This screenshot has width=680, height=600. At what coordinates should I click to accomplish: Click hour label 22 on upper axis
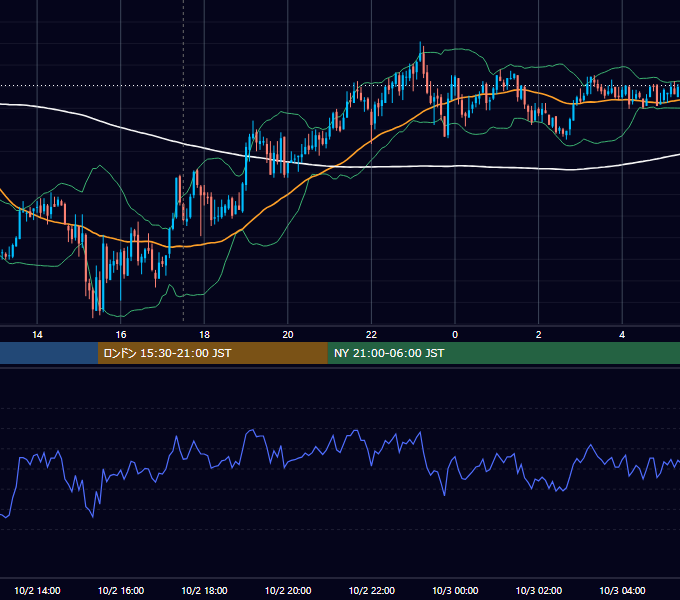tap(372, 335)
